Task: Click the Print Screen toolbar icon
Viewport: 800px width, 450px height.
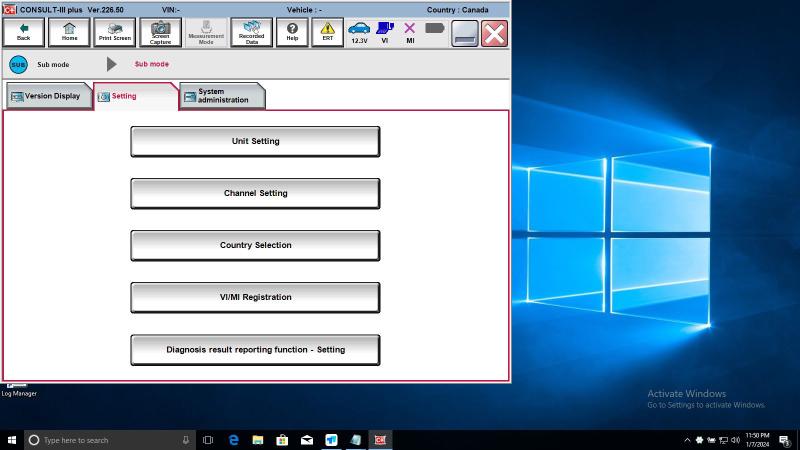Action: 115,33
